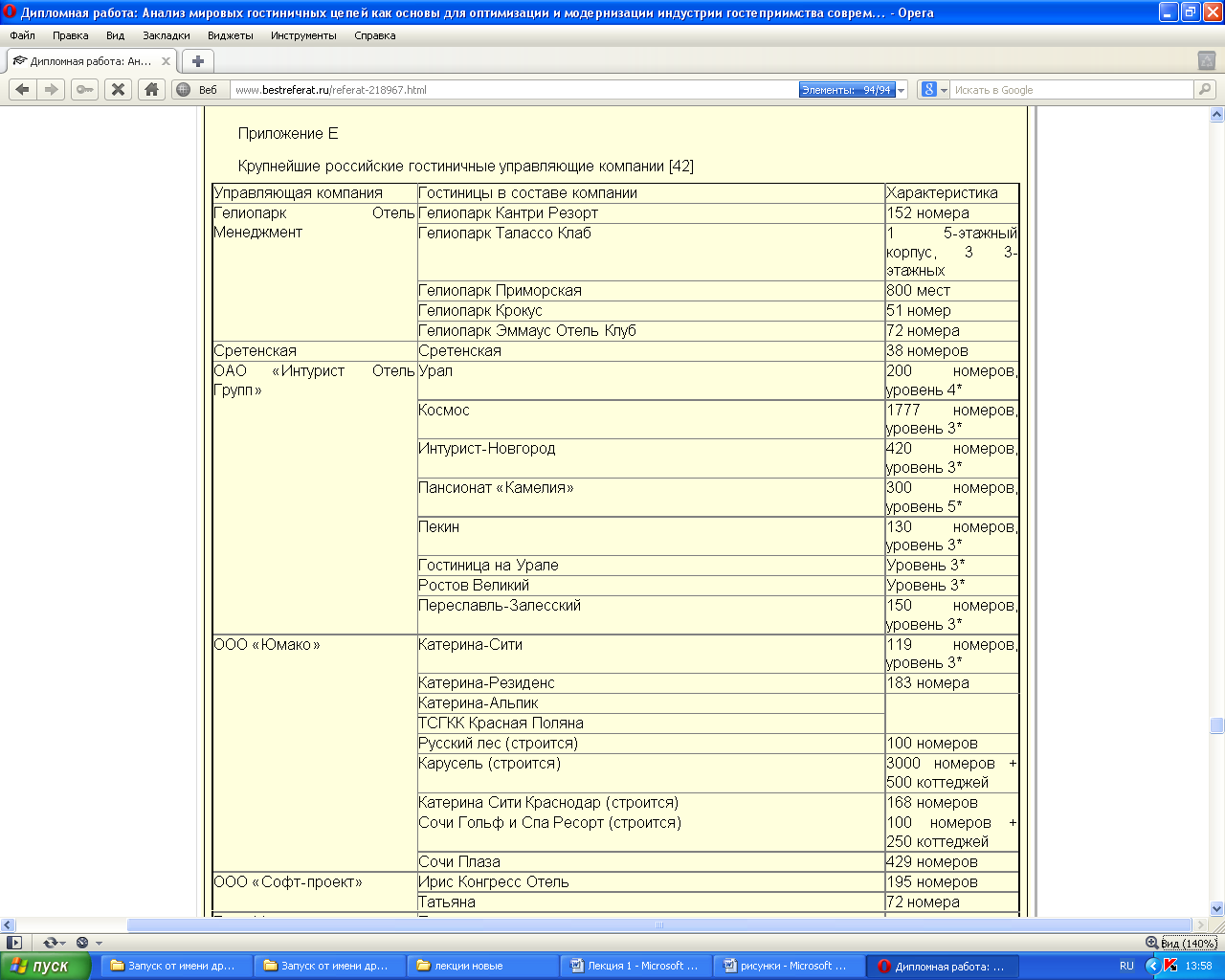1225x980 pixels.
Task: Open the closed tabs trash icon
Action: (x=1207, y=60)
